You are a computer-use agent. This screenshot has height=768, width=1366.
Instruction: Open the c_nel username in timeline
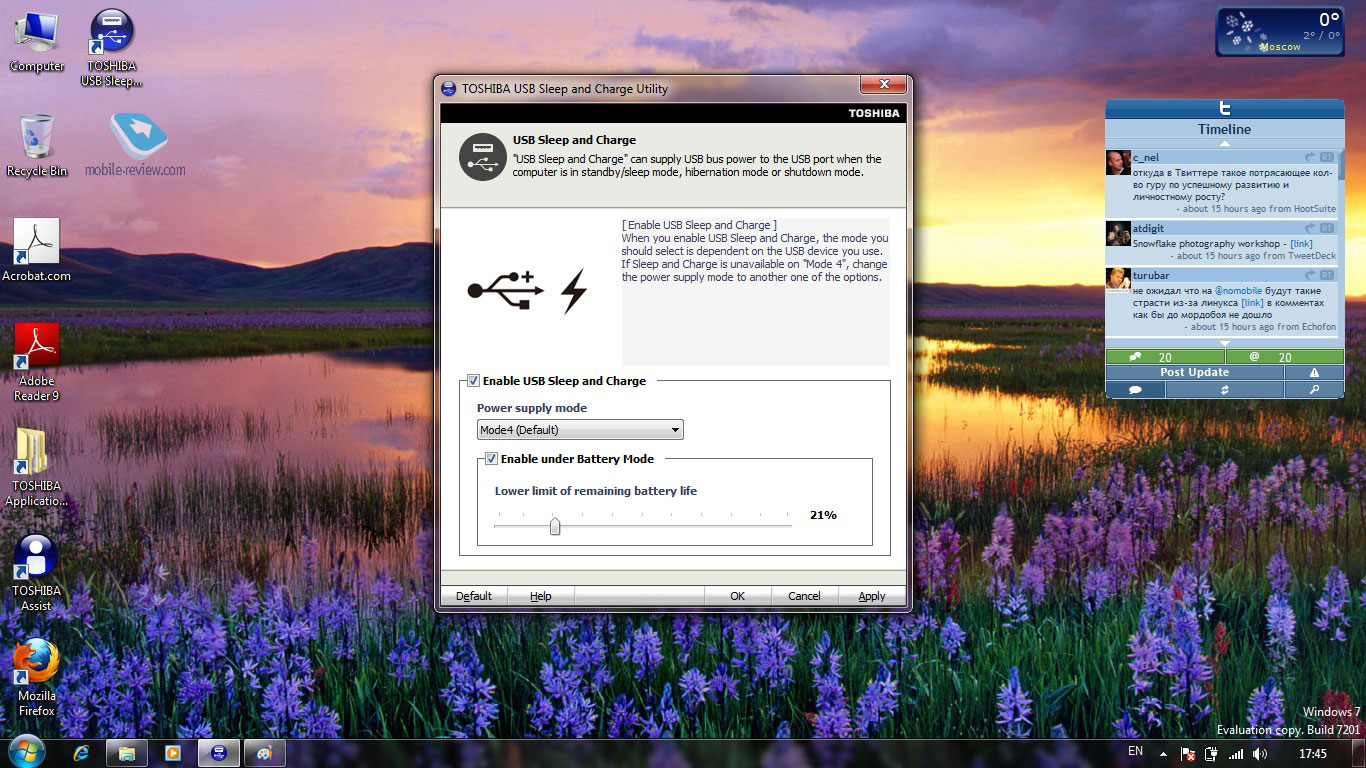tap(1146, 158)
